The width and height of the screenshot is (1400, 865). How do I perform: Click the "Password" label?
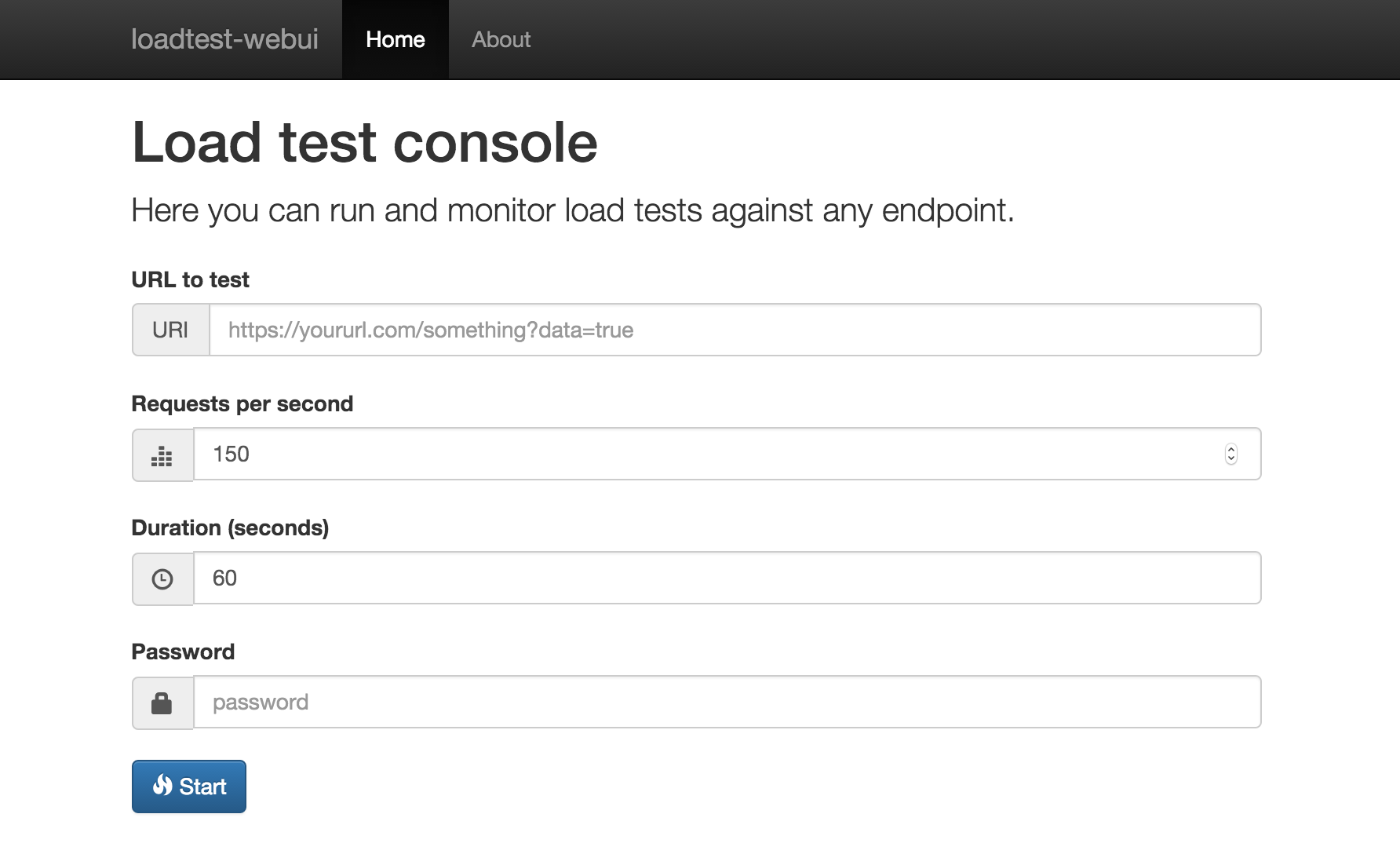[x=183, y=651]
